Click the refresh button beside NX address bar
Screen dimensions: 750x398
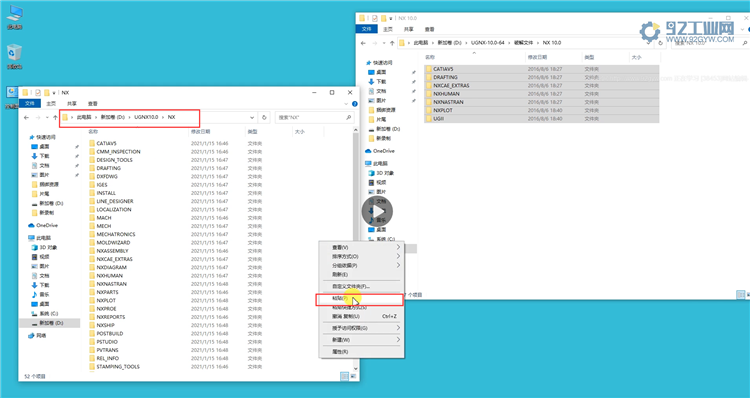click(x=264, y=117)
